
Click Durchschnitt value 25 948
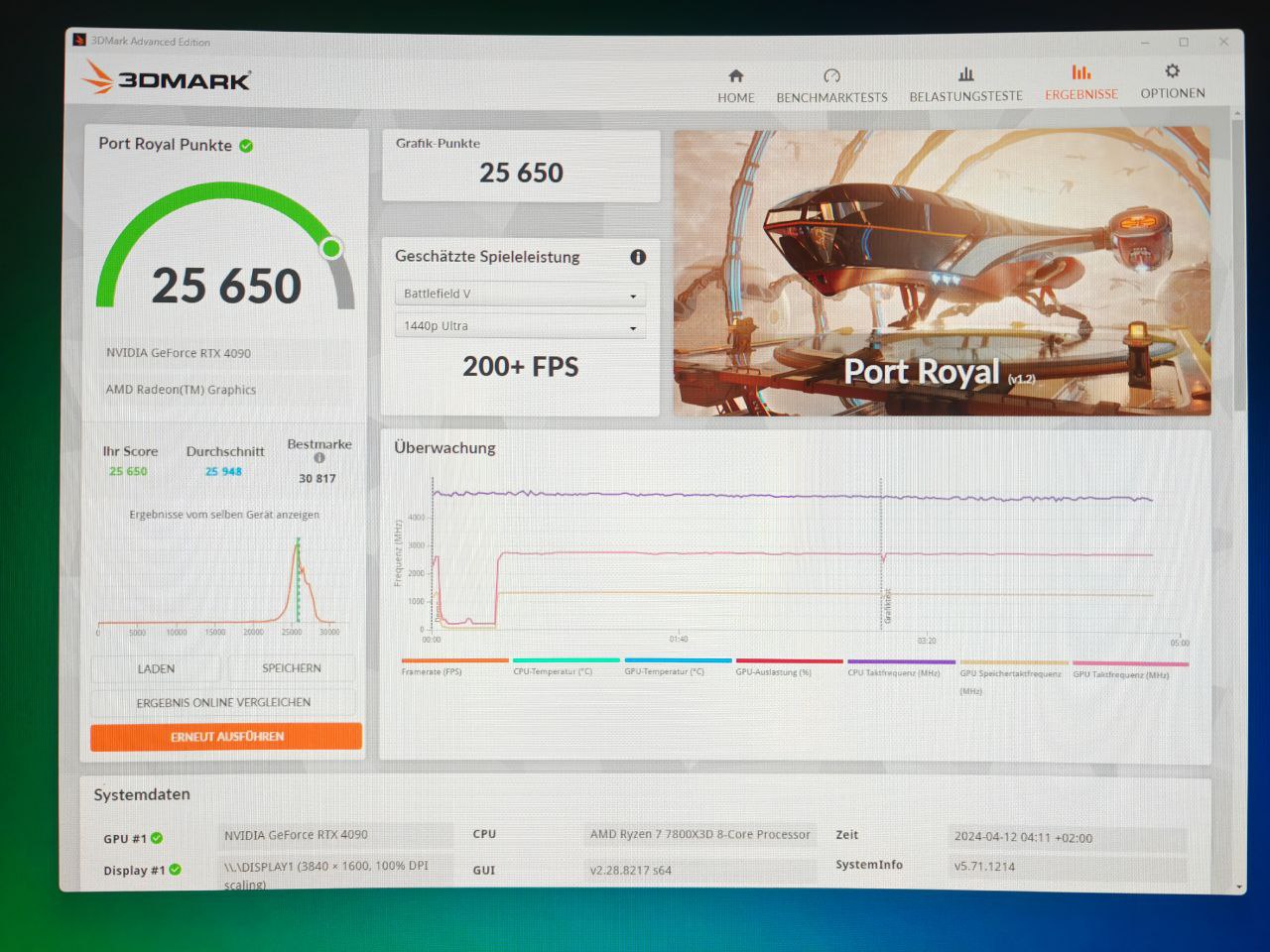(x=223, y=472)
